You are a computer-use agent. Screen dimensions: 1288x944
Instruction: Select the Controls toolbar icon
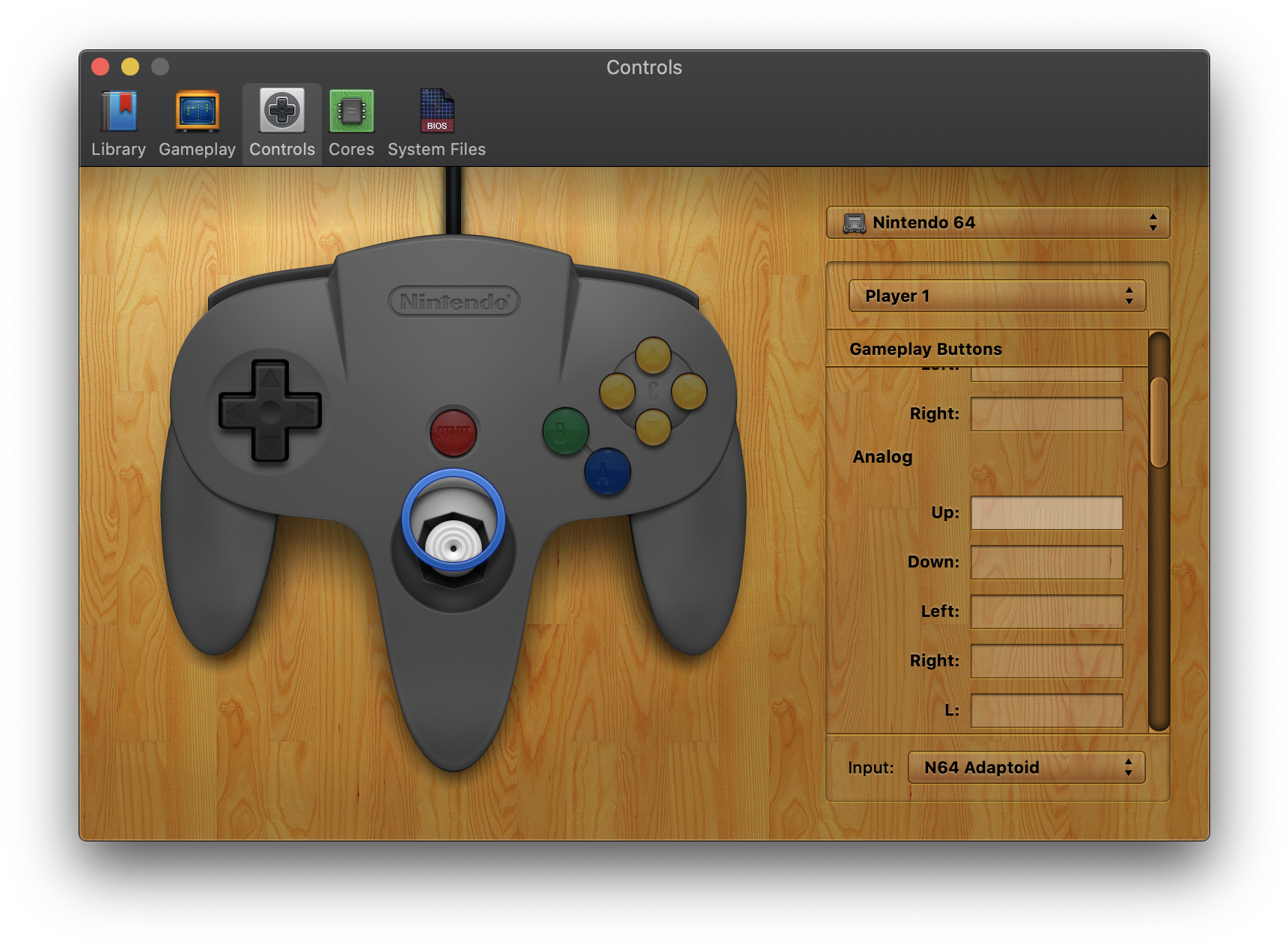coord(282,124)
